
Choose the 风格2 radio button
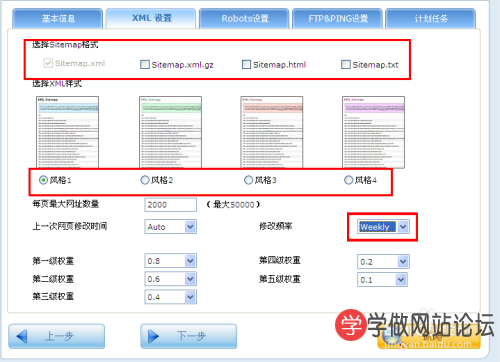tap(145, 180)
